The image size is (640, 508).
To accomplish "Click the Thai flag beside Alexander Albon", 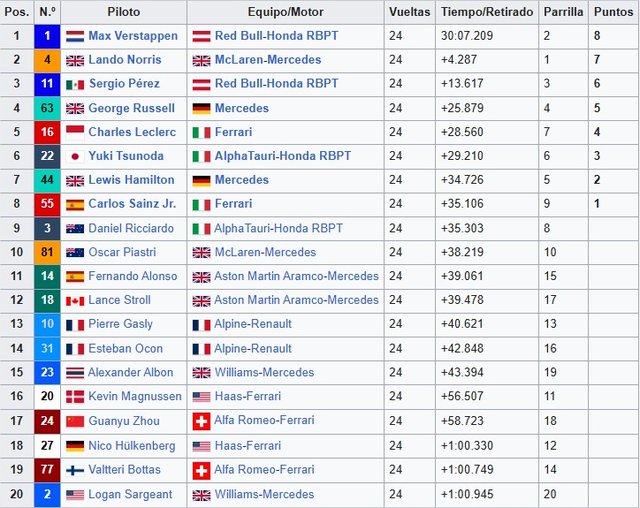I will click(x=75, y=373).
